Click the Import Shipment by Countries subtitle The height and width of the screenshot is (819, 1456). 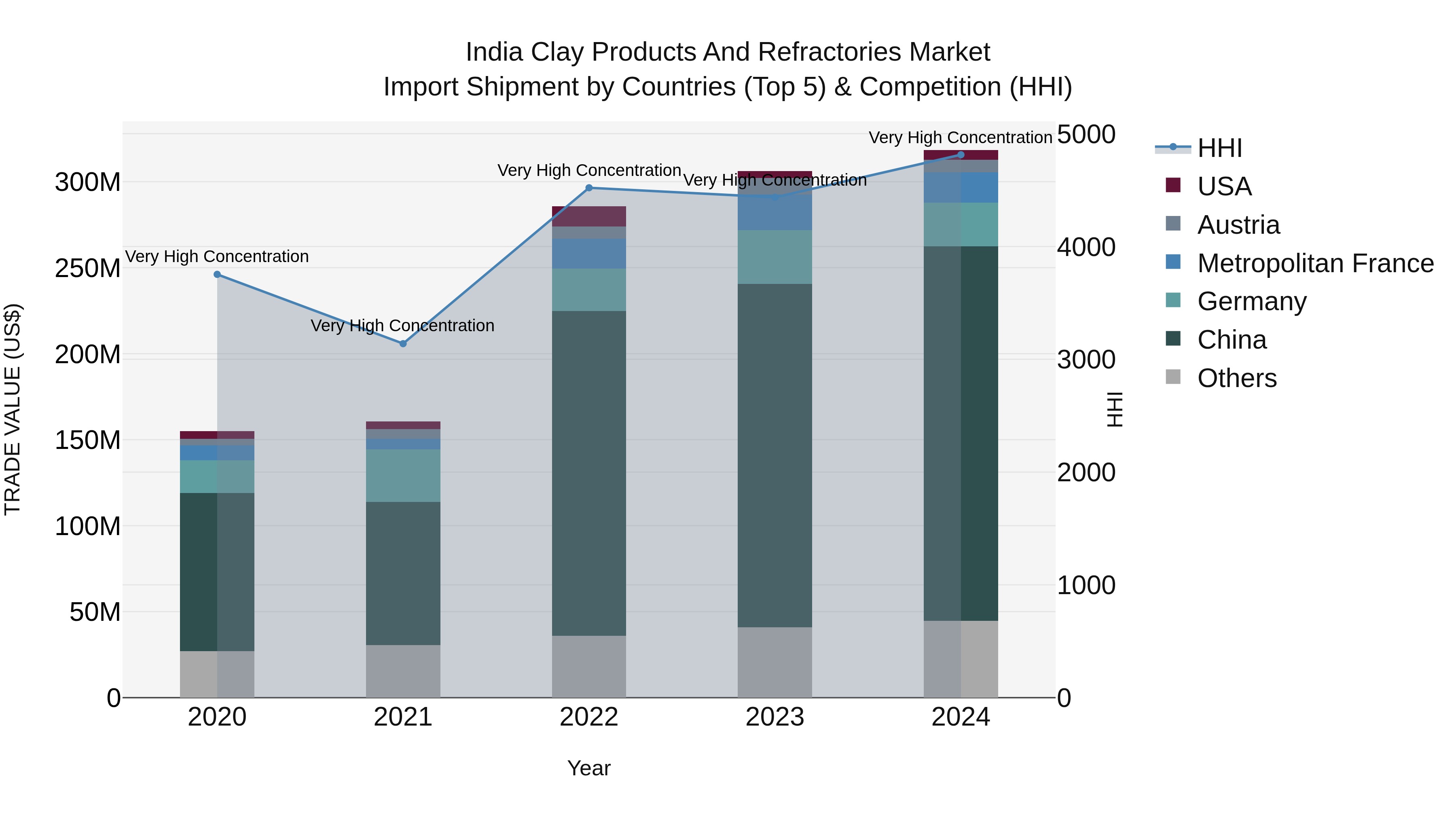[x=728, y=87]
